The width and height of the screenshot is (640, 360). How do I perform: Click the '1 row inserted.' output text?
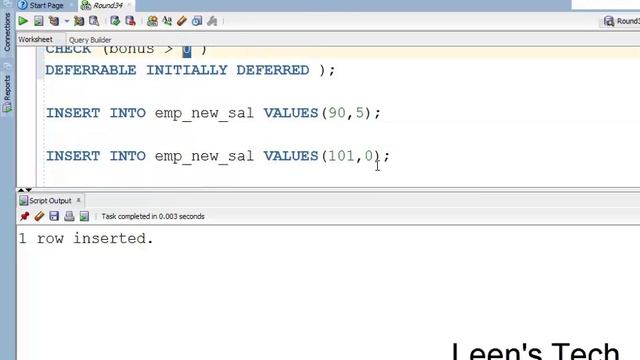coord(86,238)
